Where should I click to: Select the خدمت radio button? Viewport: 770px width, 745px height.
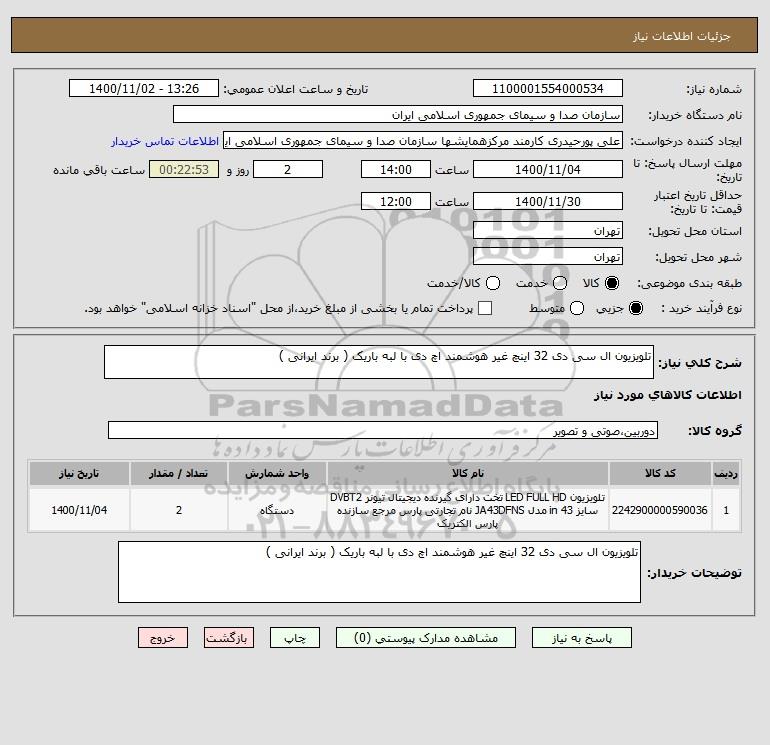pyautogui.click(x=560, y=283)
